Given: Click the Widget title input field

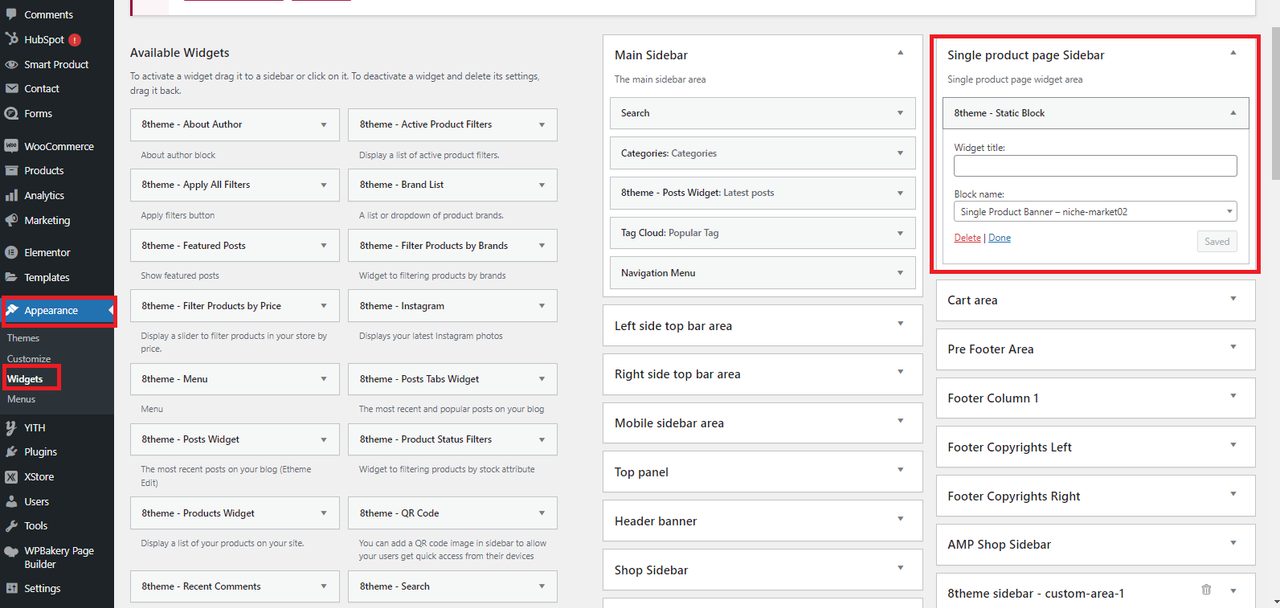Looking at the screenshot, I should pyautogui.click(x=1095, y=166).
